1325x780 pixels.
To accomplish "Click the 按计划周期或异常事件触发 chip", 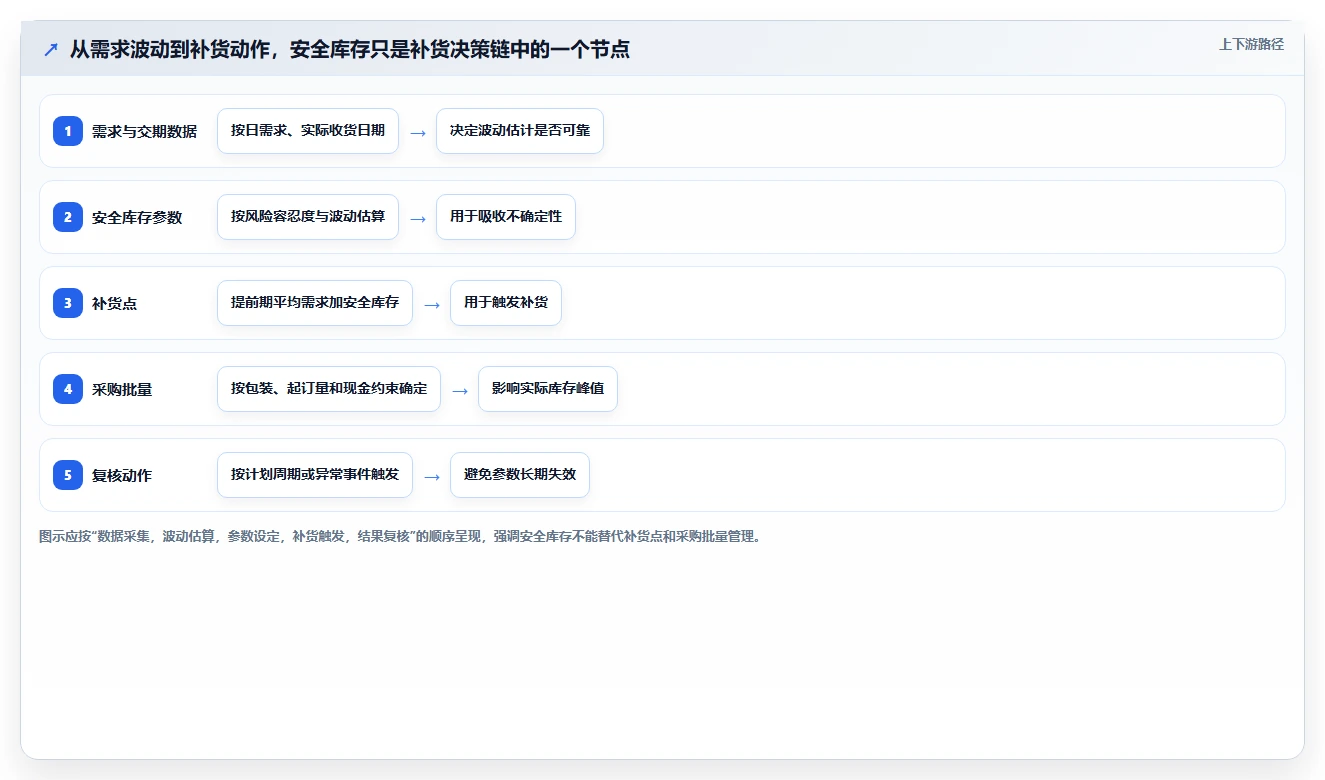I will (x=315, y=475).
